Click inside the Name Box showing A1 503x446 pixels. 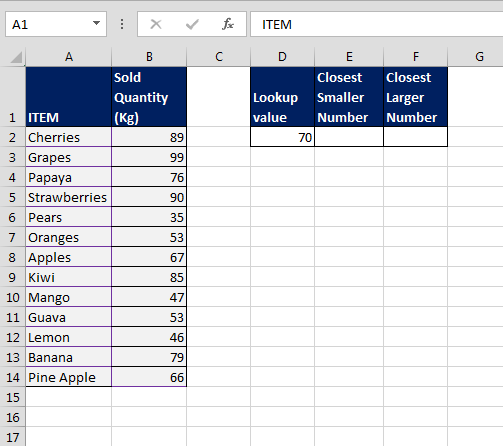[x=48, y=24]
